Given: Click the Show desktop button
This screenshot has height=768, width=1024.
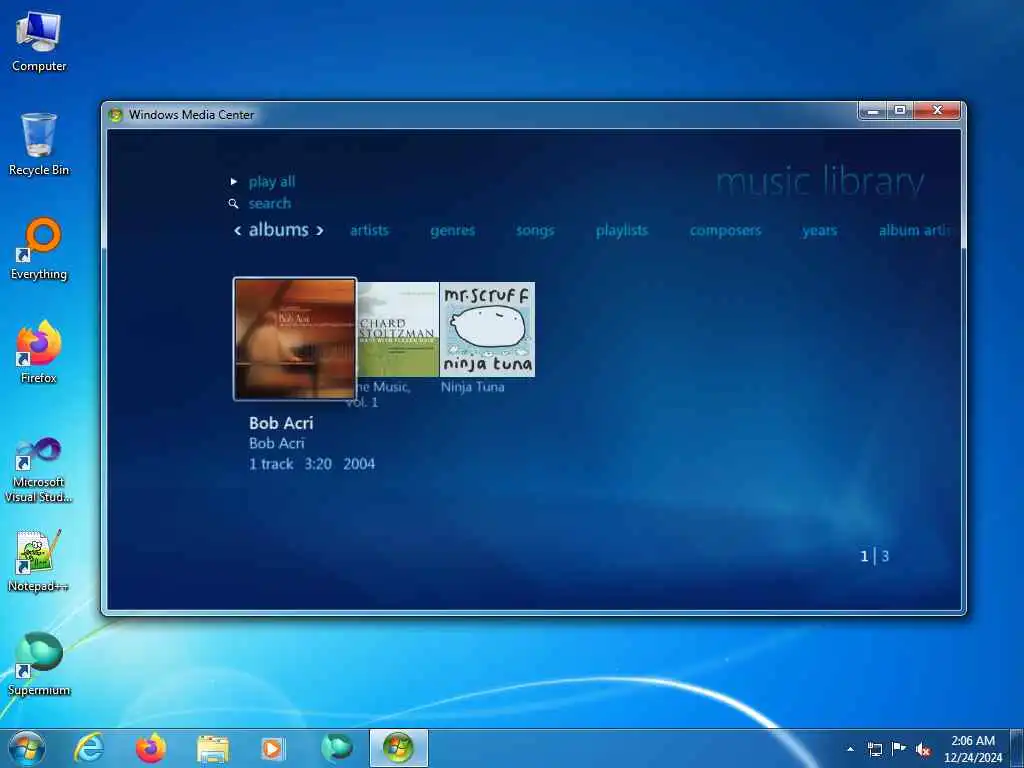Looking at the screenshot, I should coord(1017,749).
